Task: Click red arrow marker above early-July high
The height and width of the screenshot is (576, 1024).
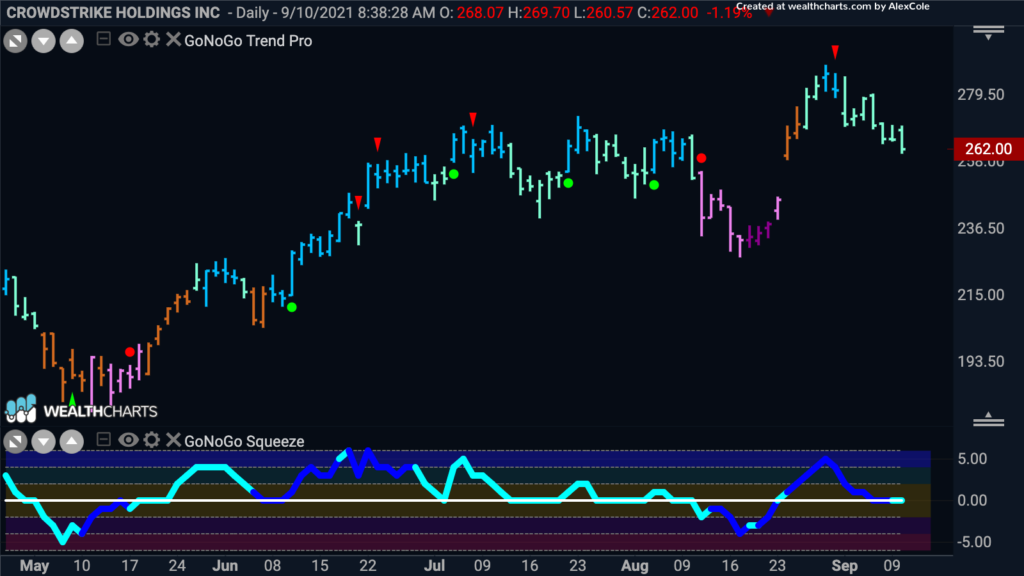Action: point(473,119)
